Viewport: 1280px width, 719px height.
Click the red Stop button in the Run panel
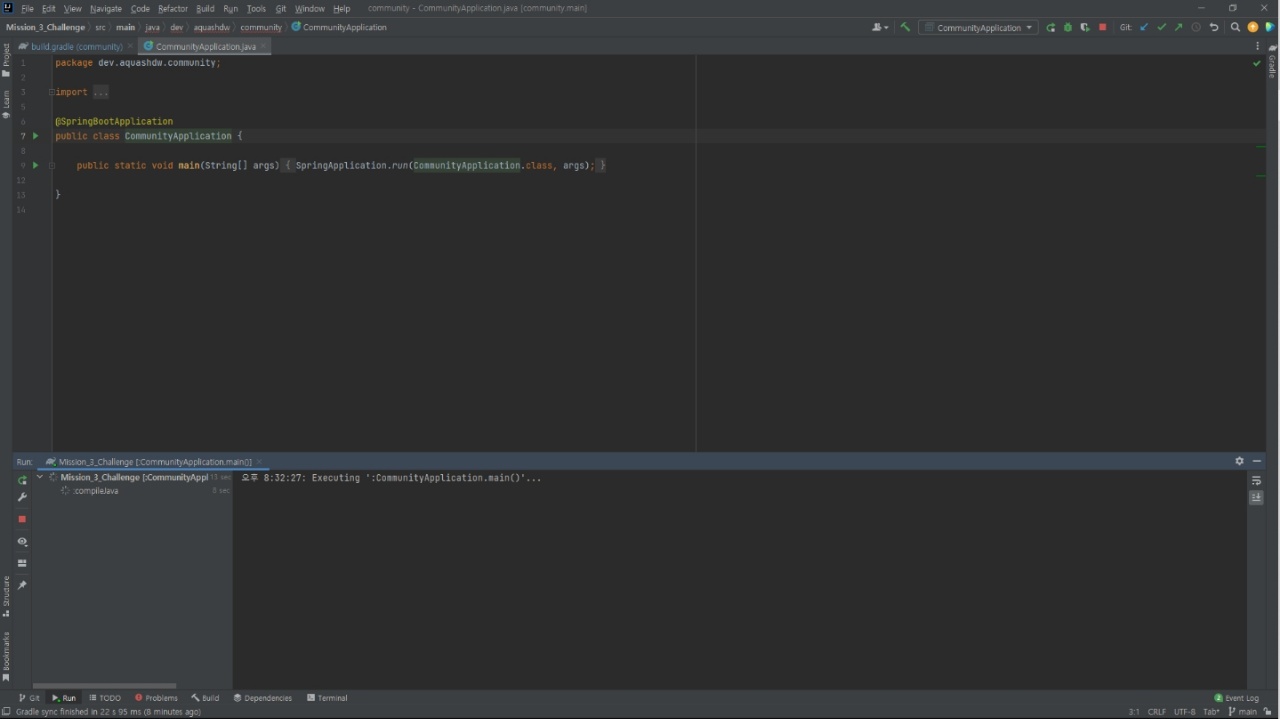(22, 519)
